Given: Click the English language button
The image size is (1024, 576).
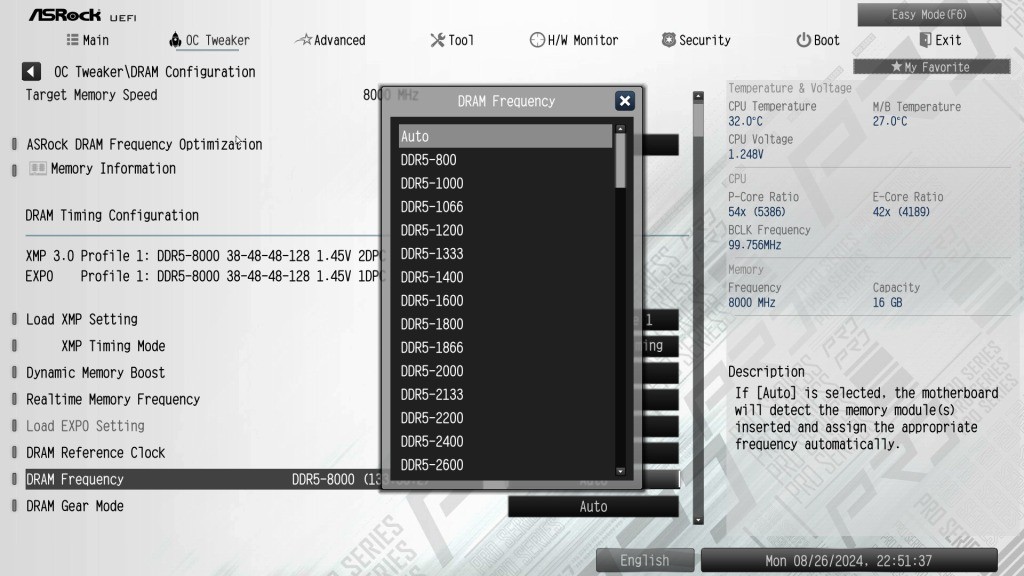Looking at the screenshot, I should pyautogui.click(x=645, y=560).
